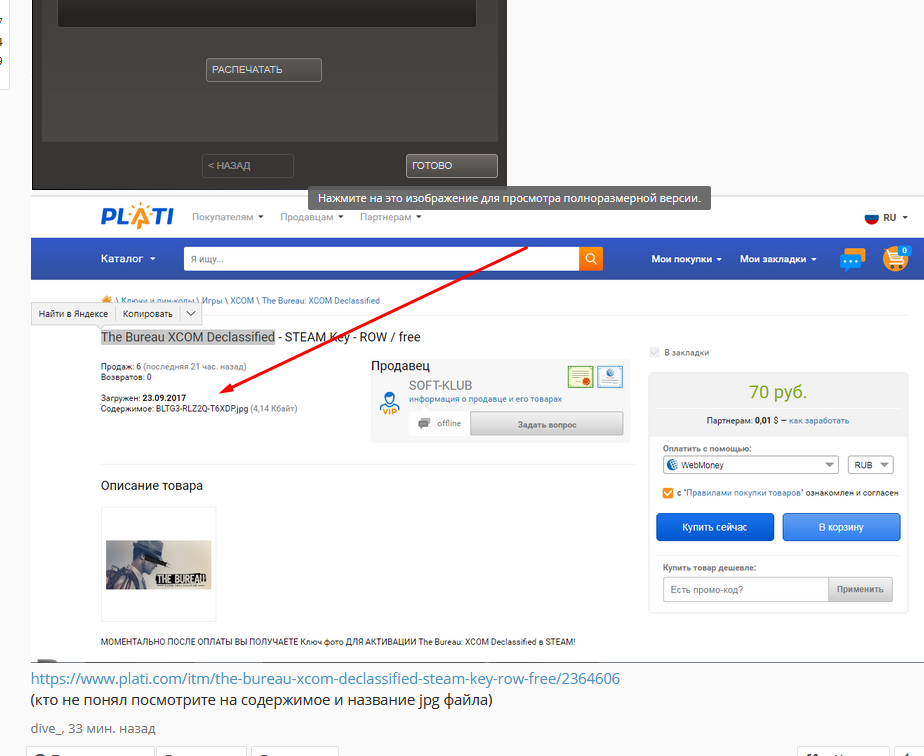This screenshot has width=924, height=756.
Task: Open the Игры breadcrumb link
Action: (212, 301)
